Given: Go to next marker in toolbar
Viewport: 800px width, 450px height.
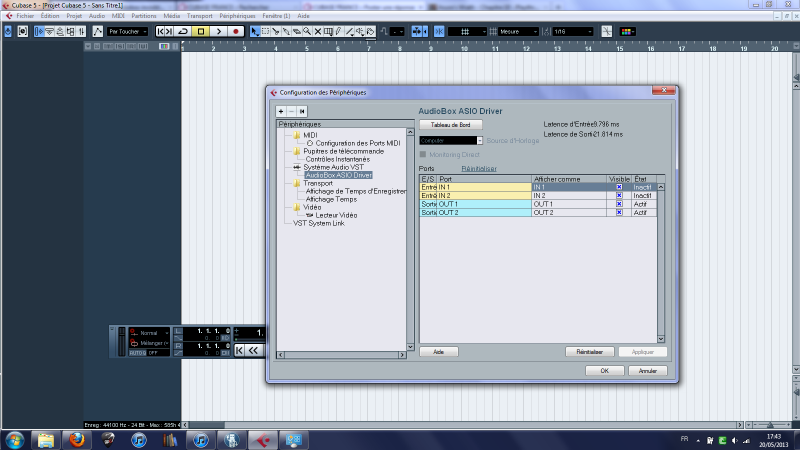Looking at the screenshot, I should coord(169,32).
